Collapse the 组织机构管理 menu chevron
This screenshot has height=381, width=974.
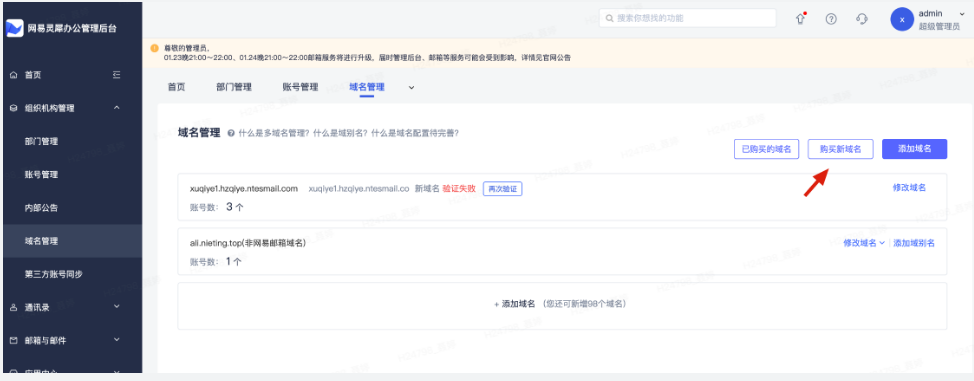pyautogui.click(x=117, y=108)
